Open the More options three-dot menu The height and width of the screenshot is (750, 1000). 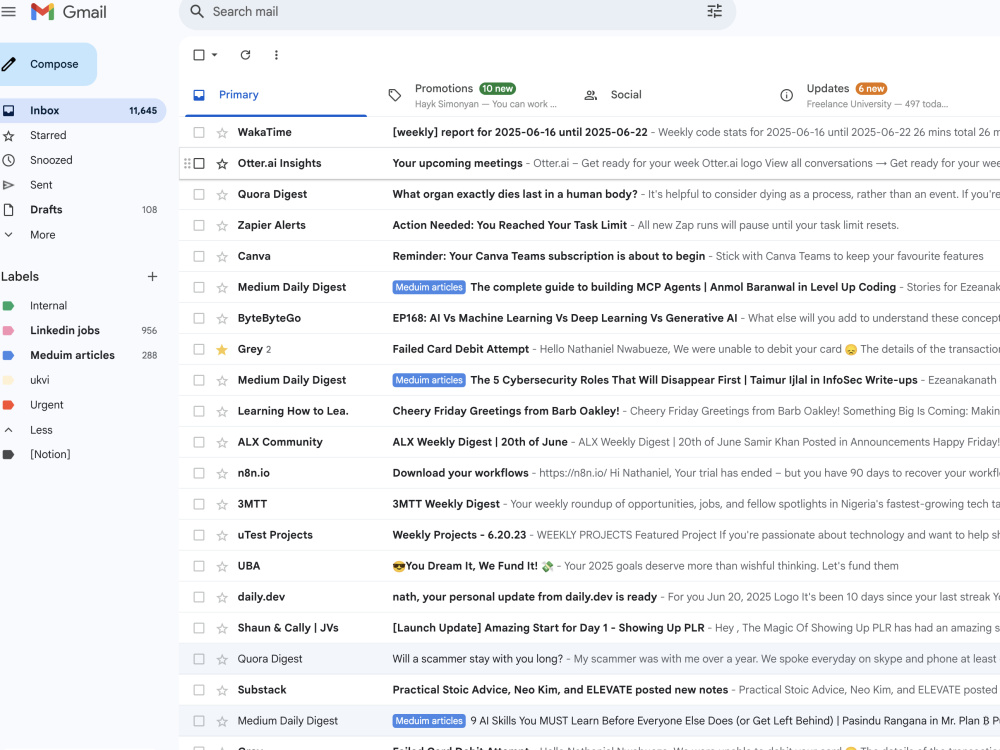click(x=276, y=55)
